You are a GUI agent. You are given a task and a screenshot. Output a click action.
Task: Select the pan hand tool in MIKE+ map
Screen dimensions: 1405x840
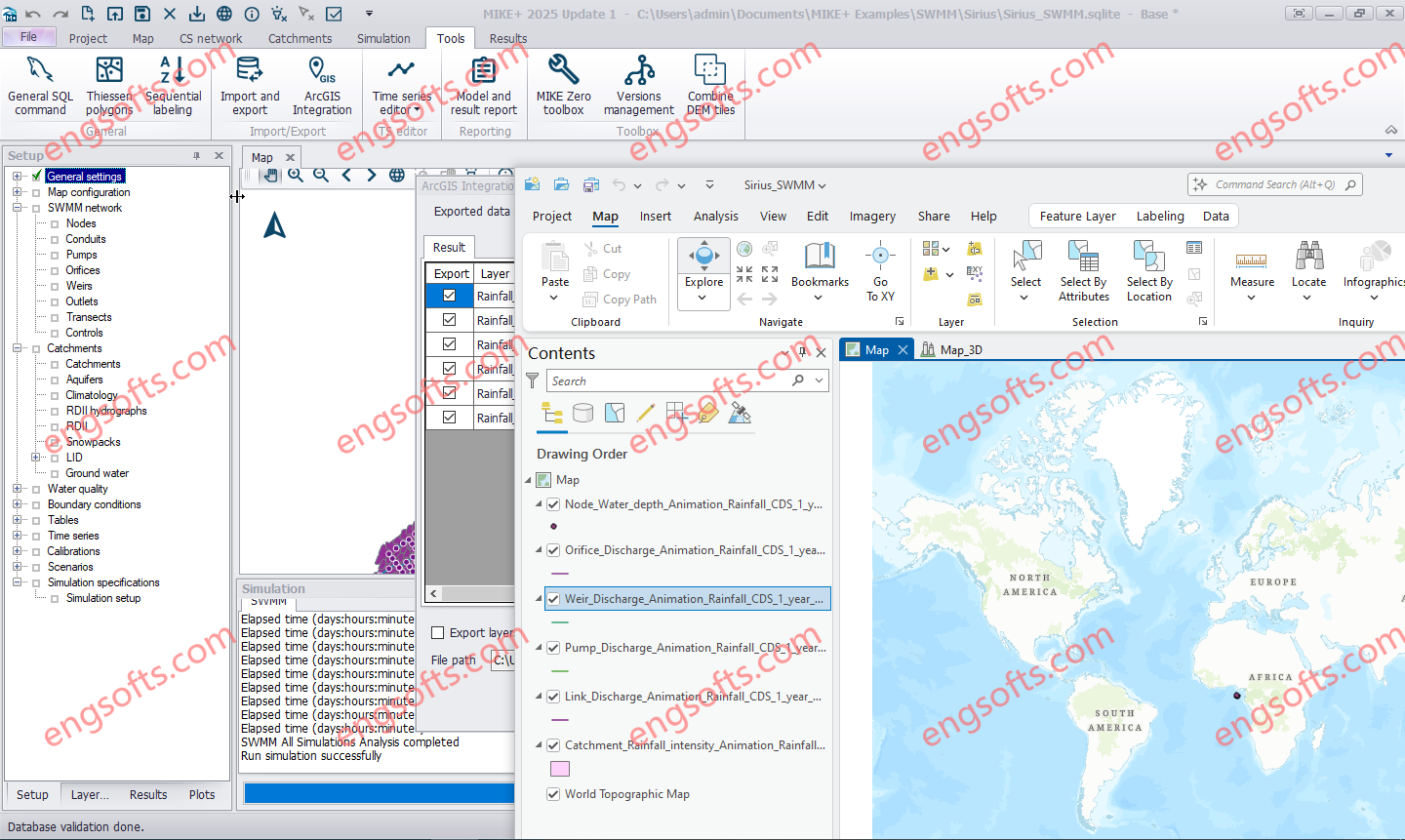click(270, 175)
